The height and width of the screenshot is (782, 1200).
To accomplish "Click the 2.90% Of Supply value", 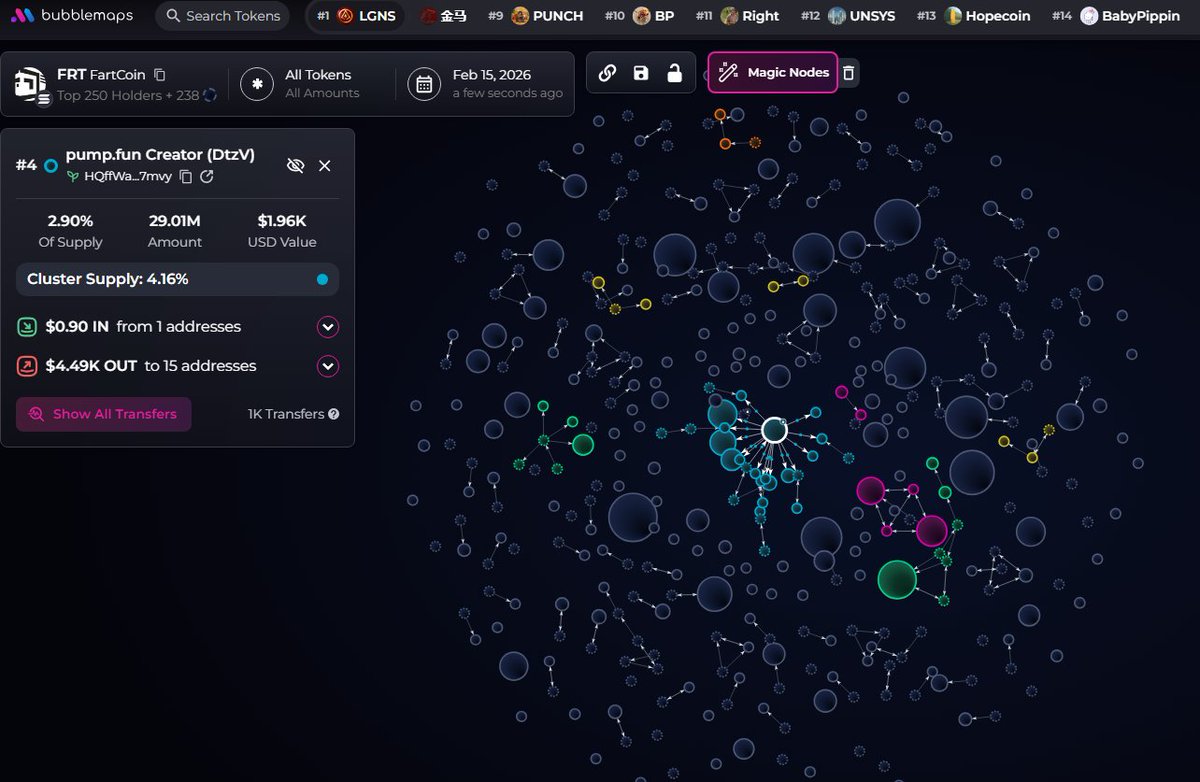I will [x=70, y=221].
